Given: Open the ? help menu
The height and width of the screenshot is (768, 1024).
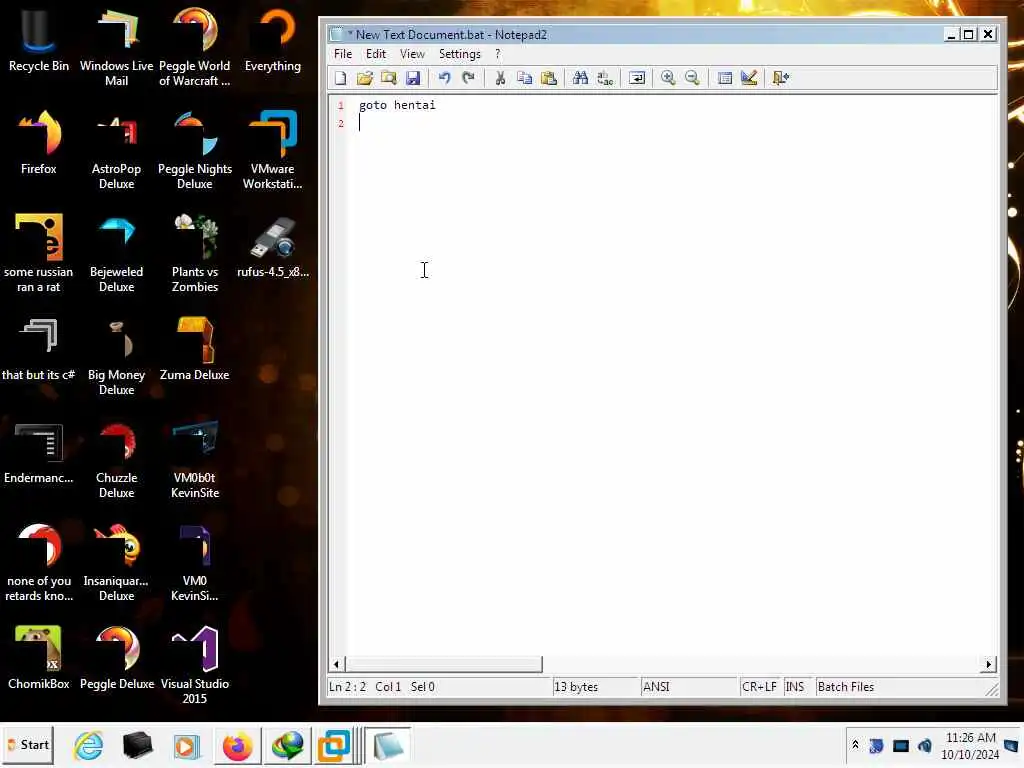Looking at the screenshot, I should (x=498, y=54).
